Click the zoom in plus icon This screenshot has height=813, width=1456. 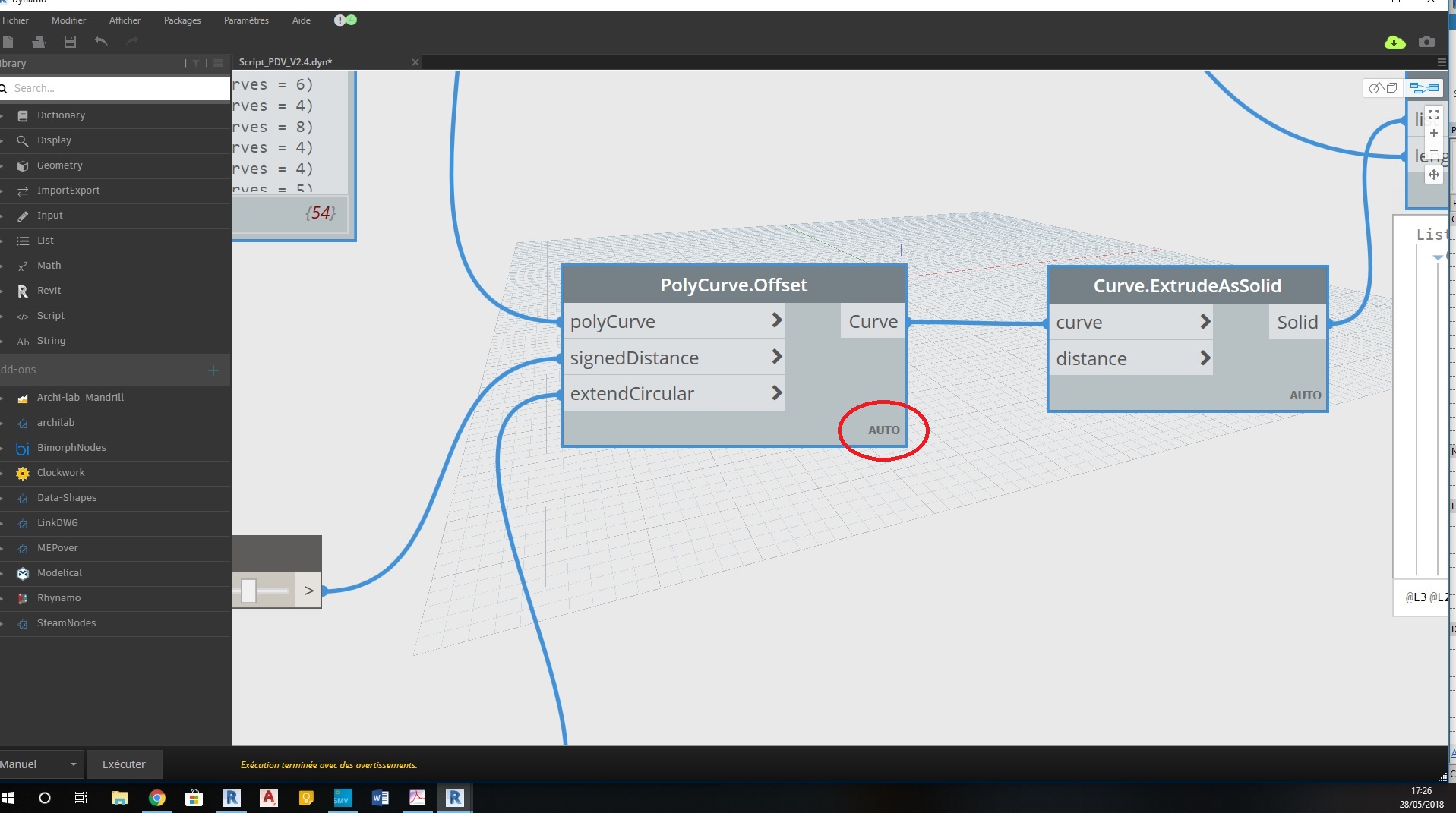pos(1433,134)
